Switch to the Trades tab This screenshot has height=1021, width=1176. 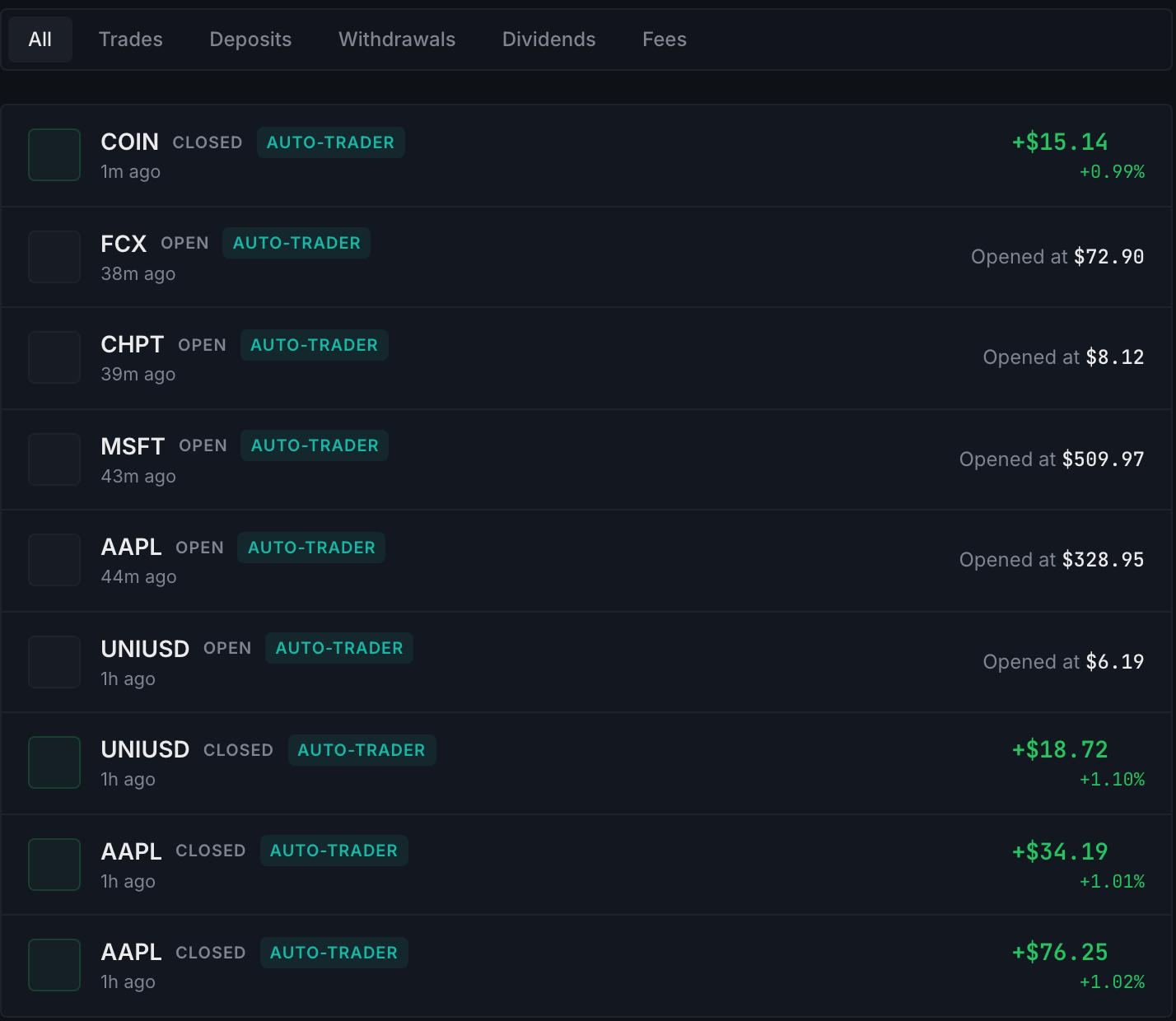coord(131,40)
